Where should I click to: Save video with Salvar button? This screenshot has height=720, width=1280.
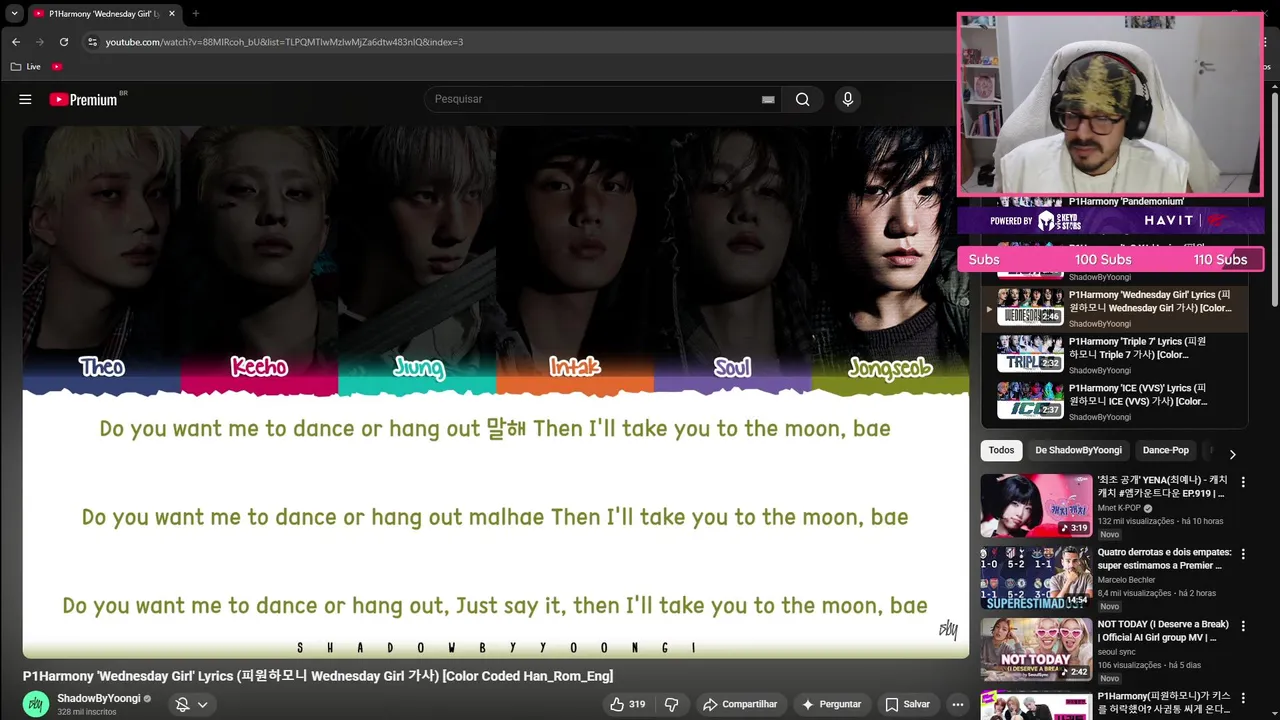click(x=908, y=704)
